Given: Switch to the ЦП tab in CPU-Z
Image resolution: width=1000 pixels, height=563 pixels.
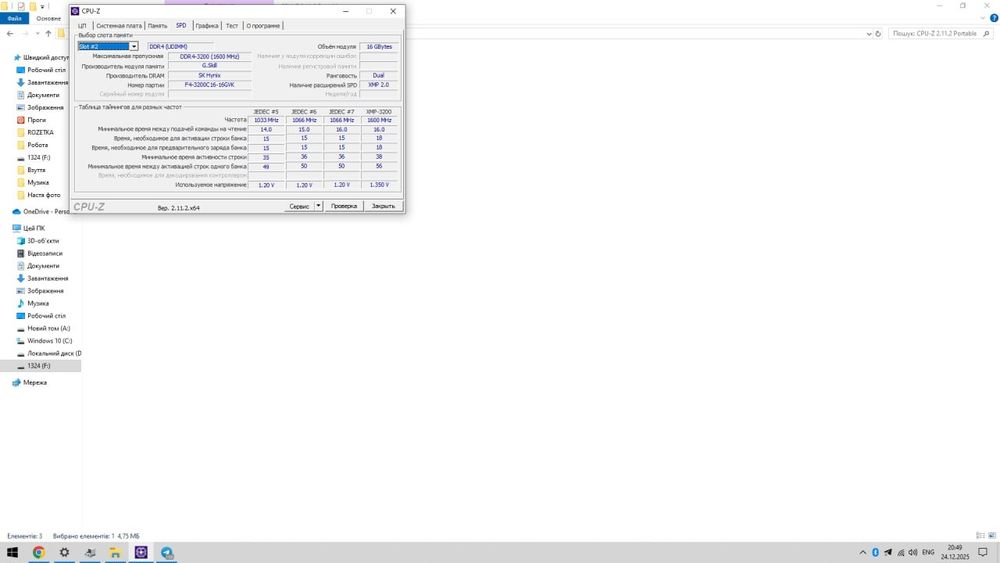Looking at the screenshot, I should coord(82,26).
